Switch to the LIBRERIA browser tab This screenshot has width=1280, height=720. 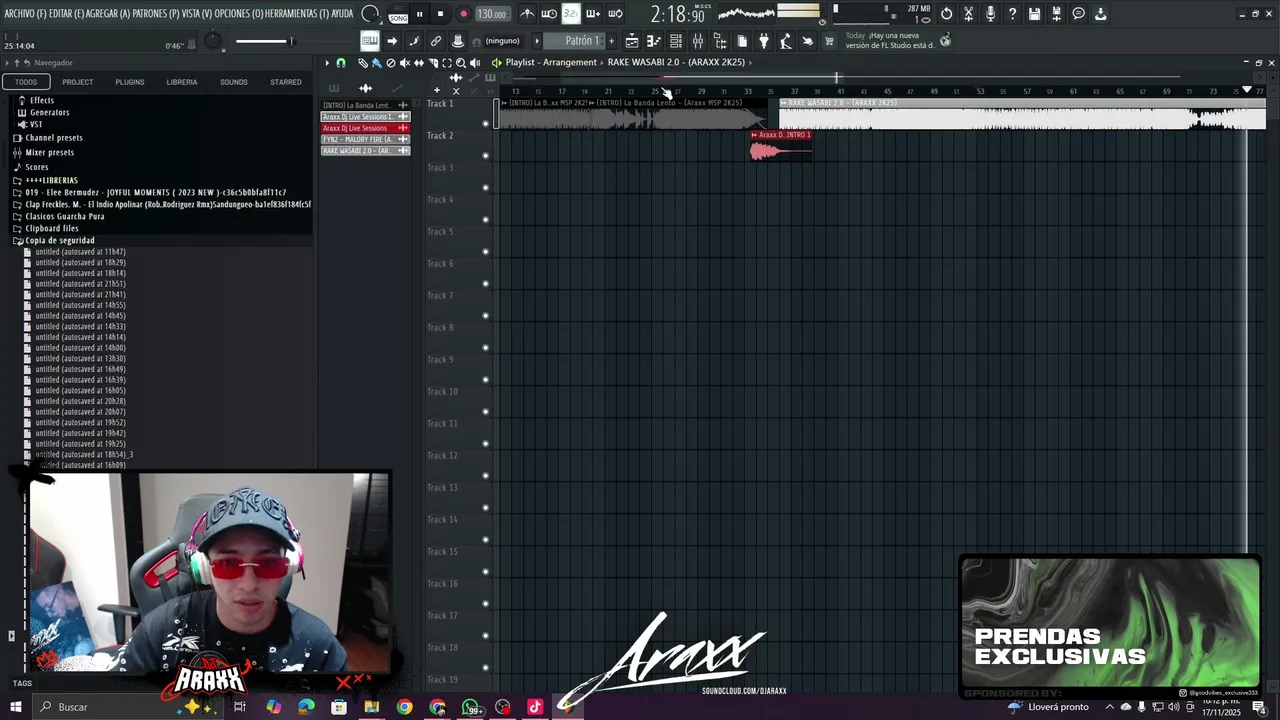[181, 82]
